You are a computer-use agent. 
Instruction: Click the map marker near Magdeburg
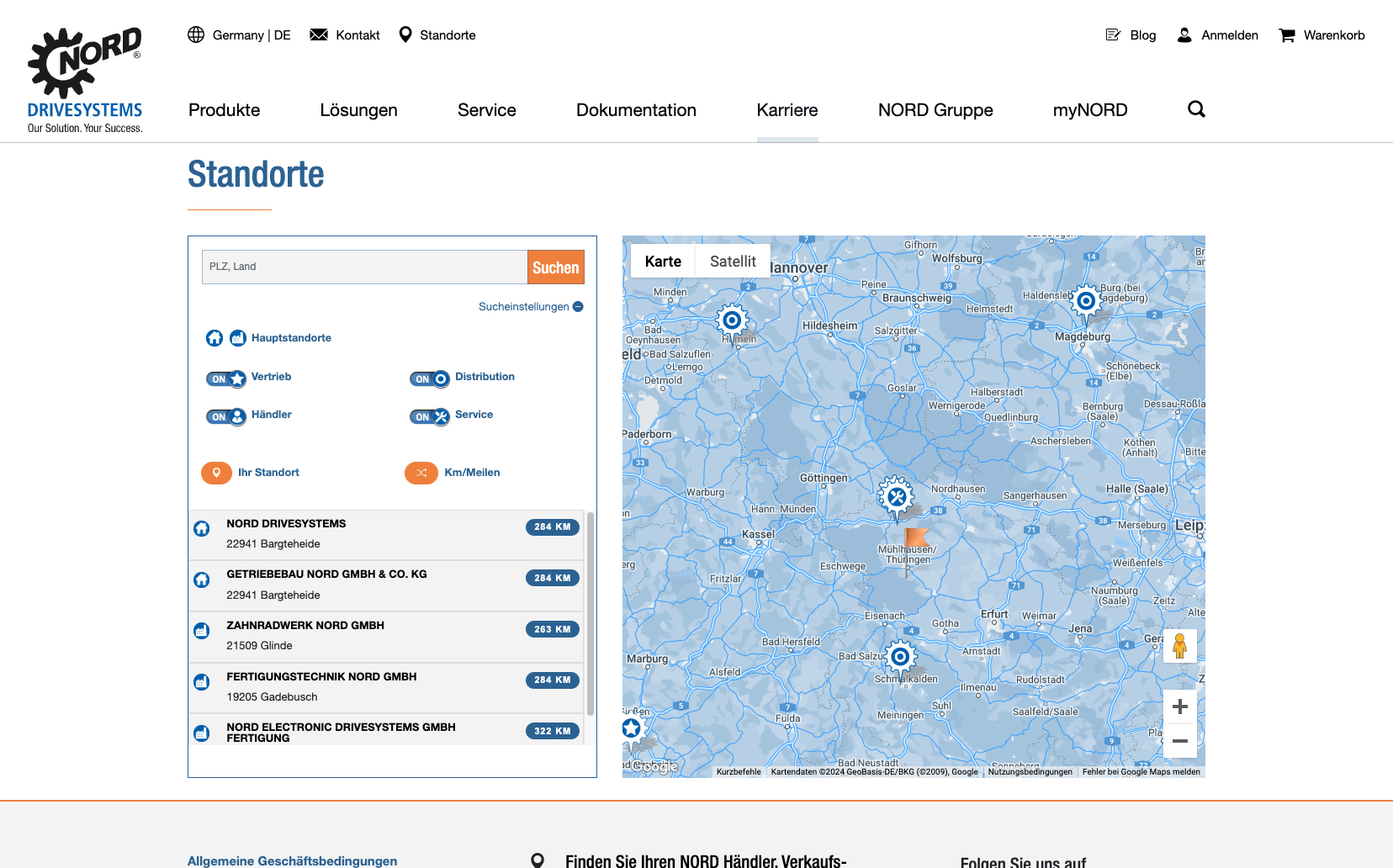(x=1086, y=303)
